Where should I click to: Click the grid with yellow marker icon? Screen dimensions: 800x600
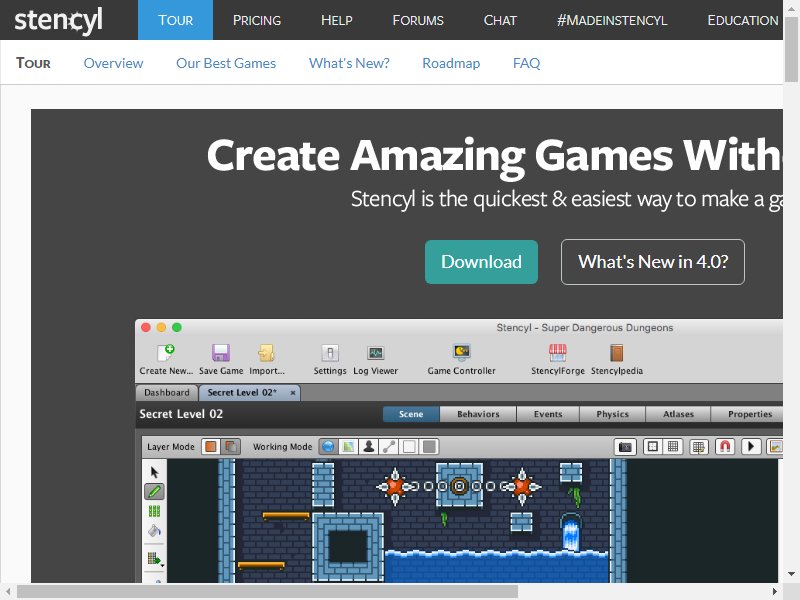(x=698, y=447)
